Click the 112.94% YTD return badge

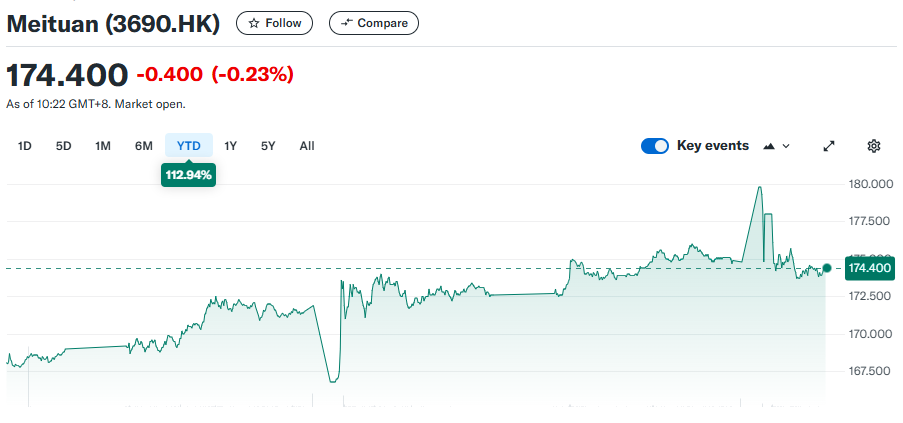[189, 175]
